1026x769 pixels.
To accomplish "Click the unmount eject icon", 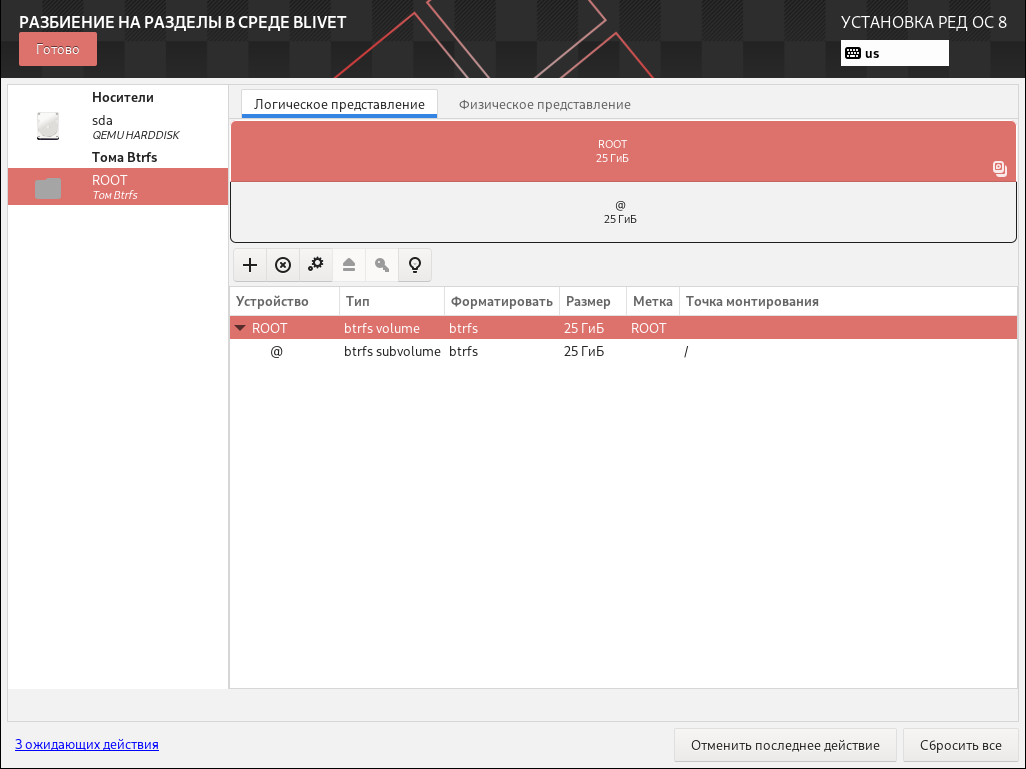I will click(349, 265).
